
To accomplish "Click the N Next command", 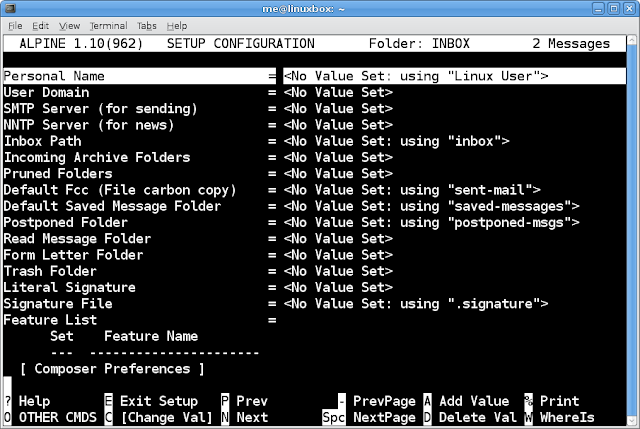I will (x=244, y=418).
